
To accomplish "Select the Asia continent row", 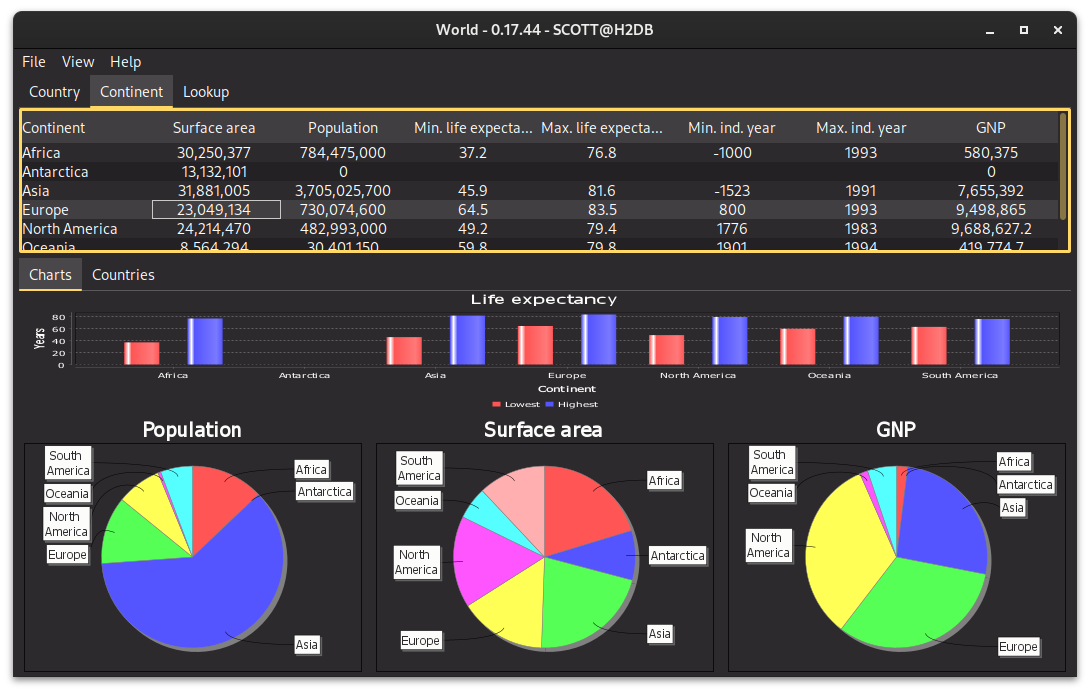I will tap(36, 191).
